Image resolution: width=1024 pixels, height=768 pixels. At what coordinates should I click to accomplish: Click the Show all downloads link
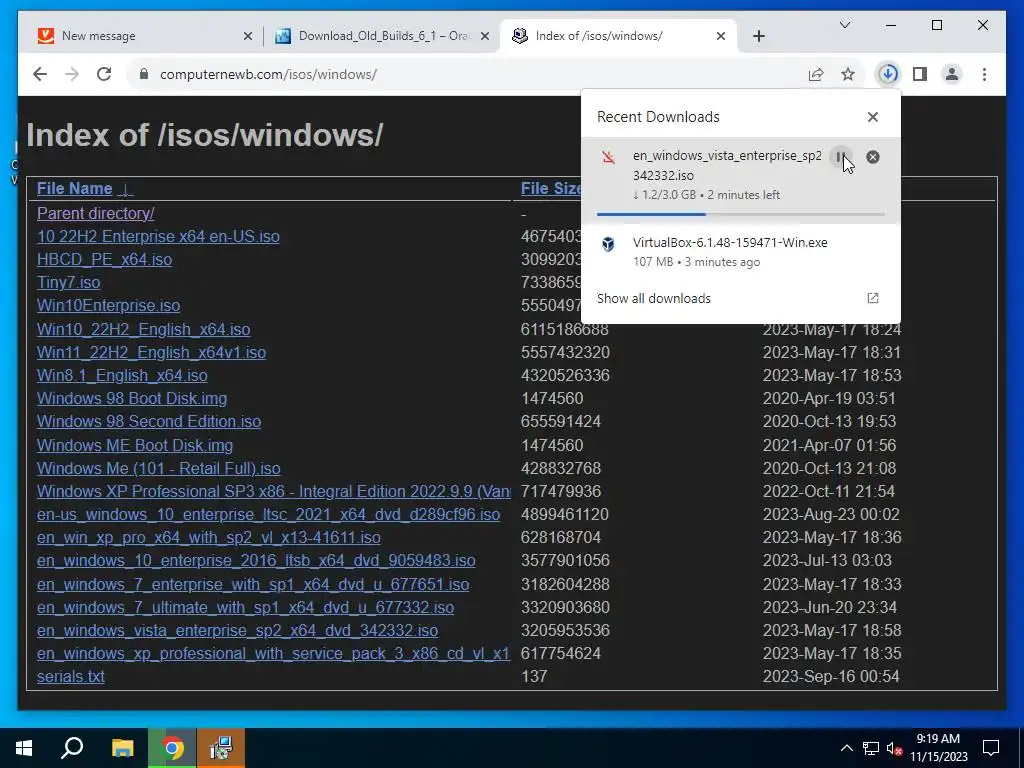tap(654, 298)
